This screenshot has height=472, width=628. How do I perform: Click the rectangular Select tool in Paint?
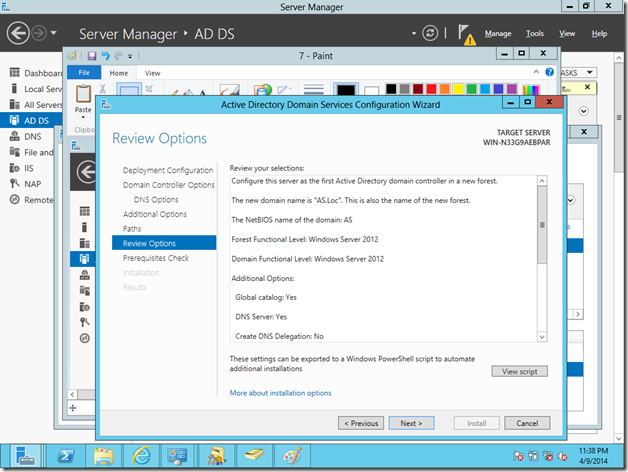point(129,89)
